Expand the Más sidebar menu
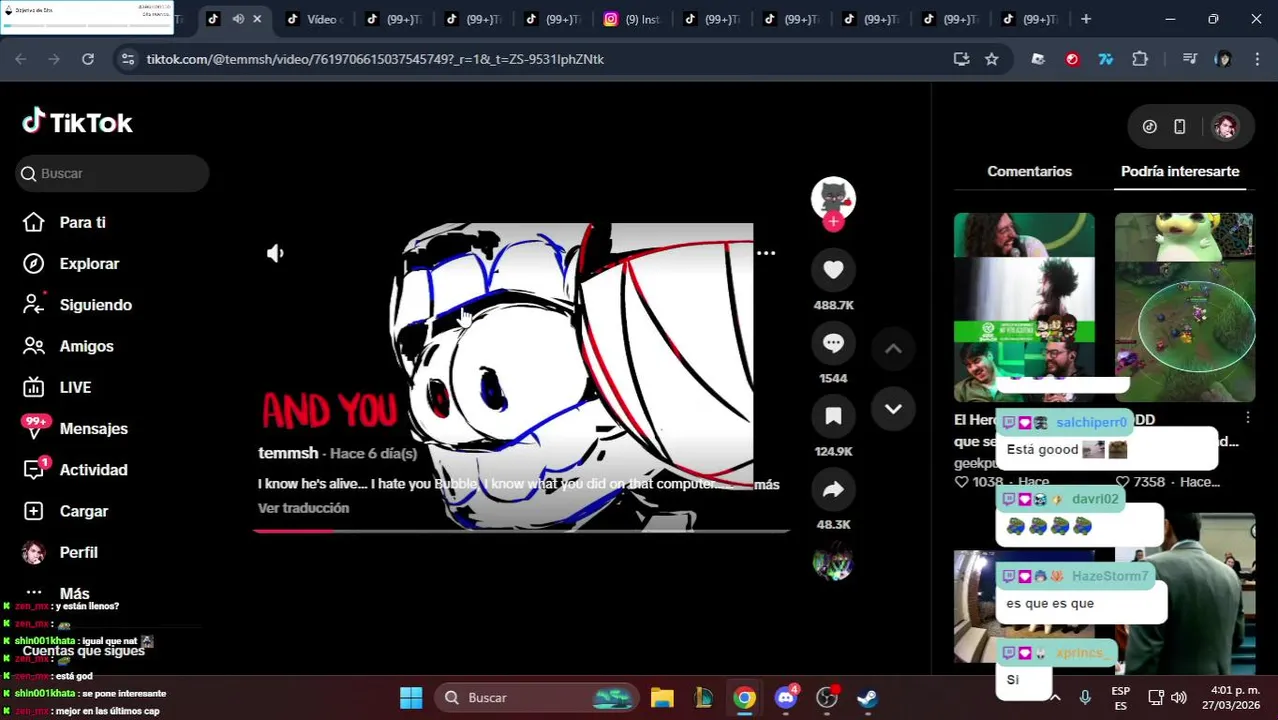Image resolution: width=1278 pixels, height=720 pixels. (x=58, y=593)
